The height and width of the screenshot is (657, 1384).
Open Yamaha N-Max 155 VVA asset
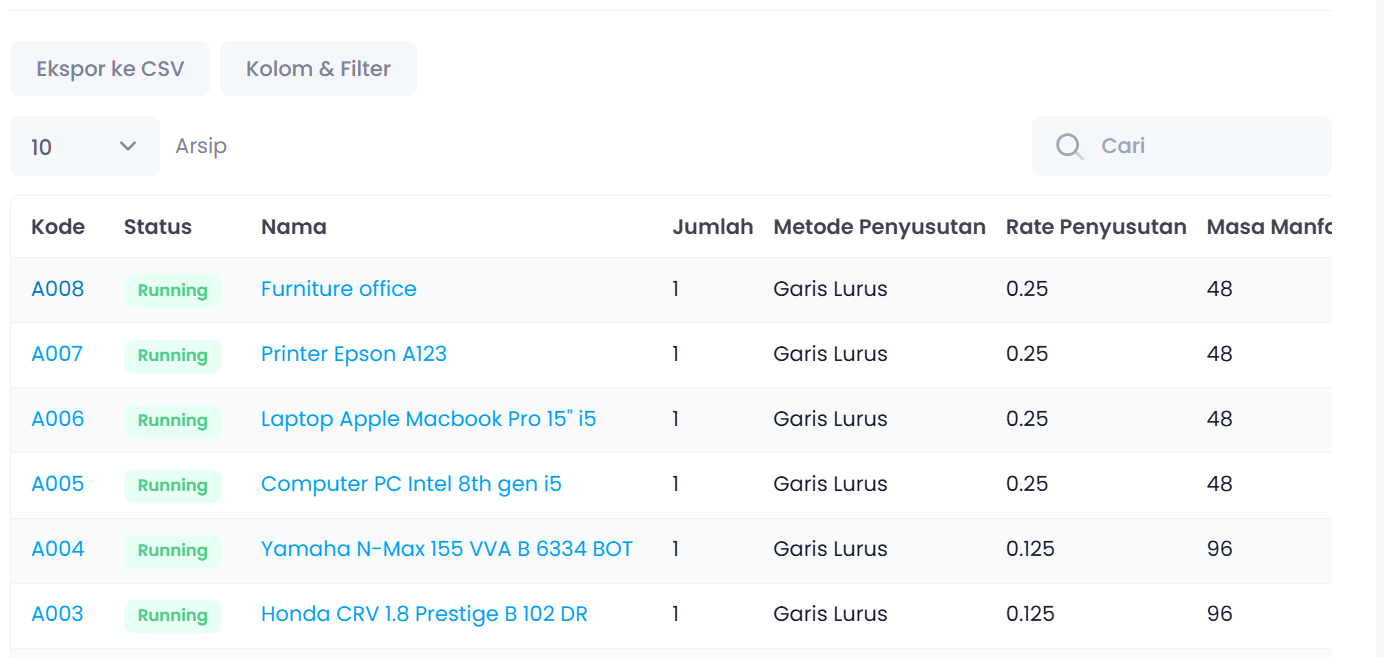446,549
